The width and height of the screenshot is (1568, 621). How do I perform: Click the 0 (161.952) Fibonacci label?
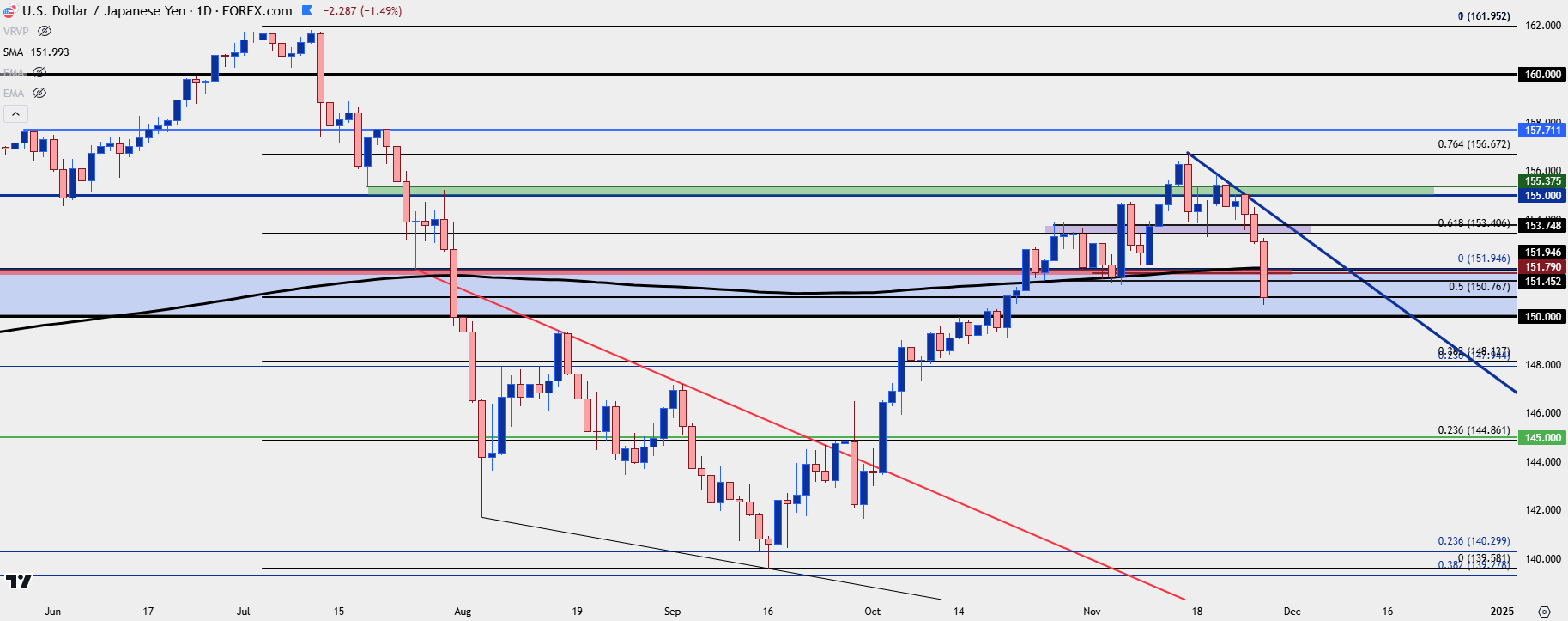(x=1484, y=16)
